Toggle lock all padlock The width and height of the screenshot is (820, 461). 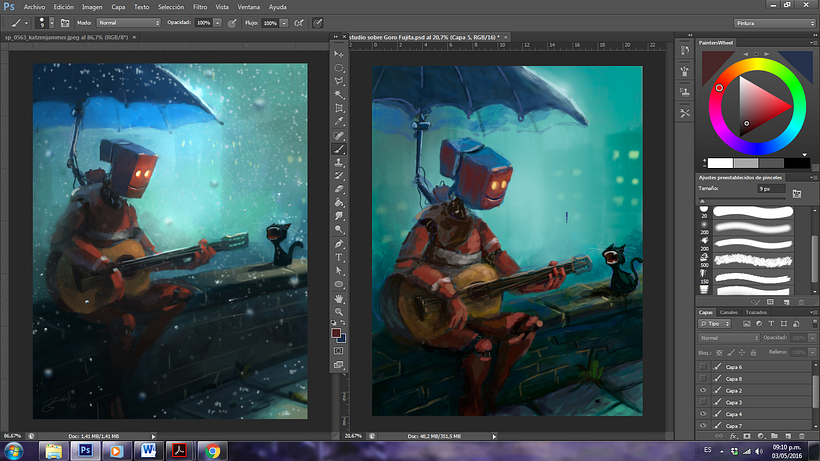pos(753,353)
